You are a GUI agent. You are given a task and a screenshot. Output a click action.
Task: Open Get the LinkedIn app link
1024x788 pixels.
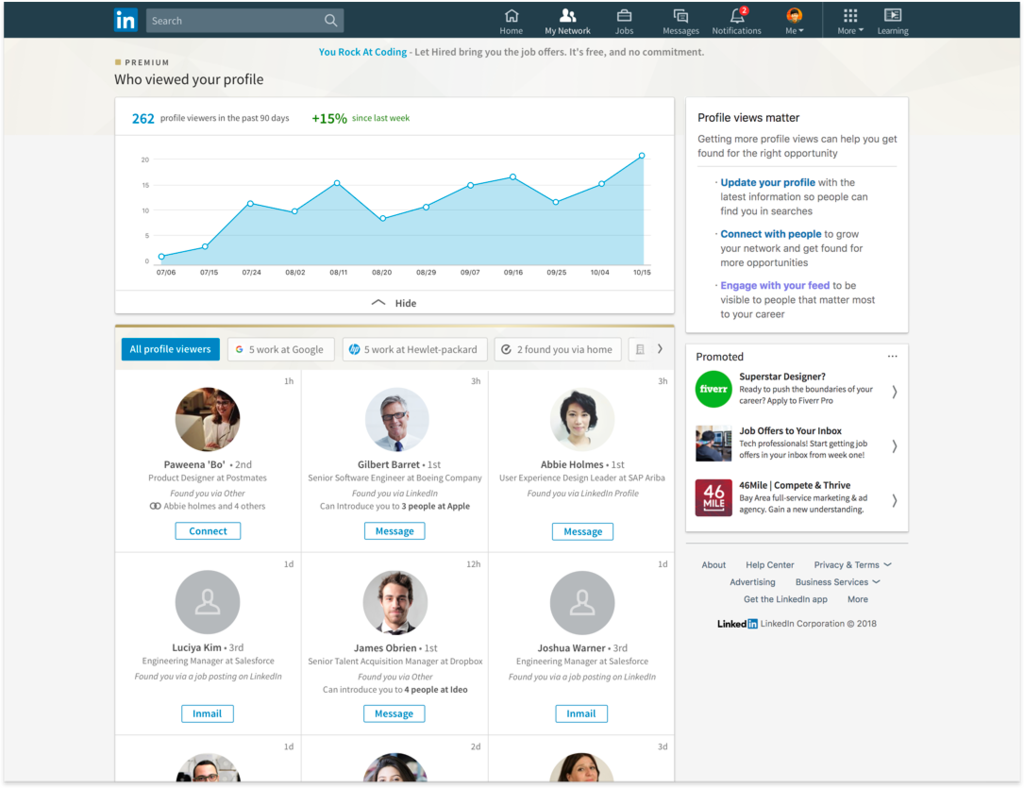[x=785, y=599]
